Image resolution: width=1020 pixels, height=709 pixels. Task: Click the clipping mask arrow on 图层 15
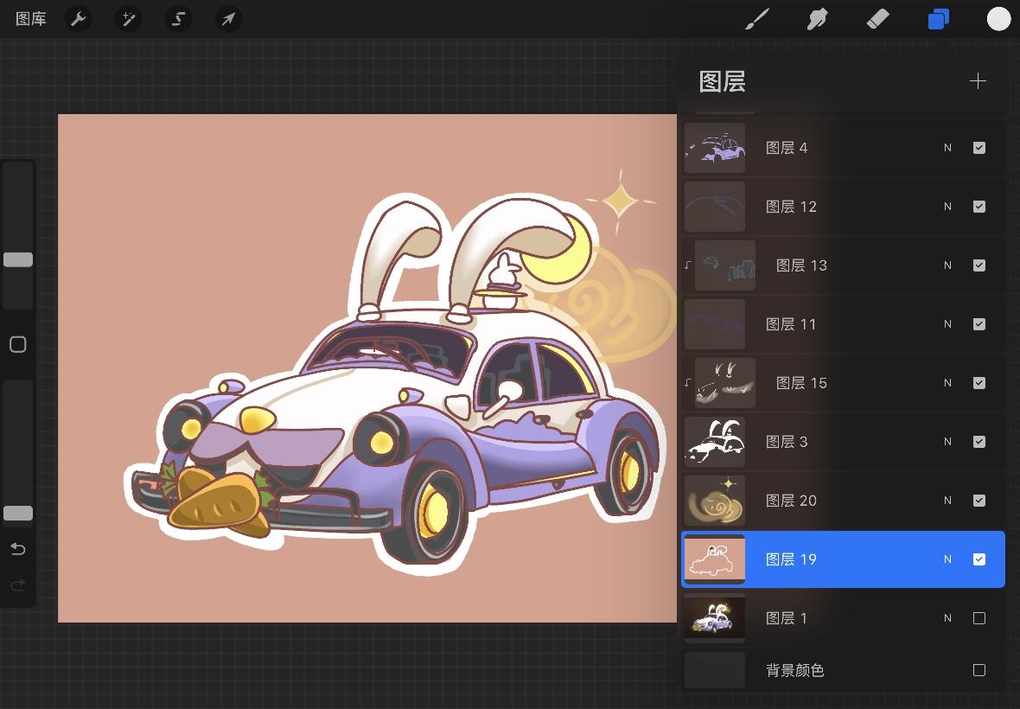coord(688,382)
